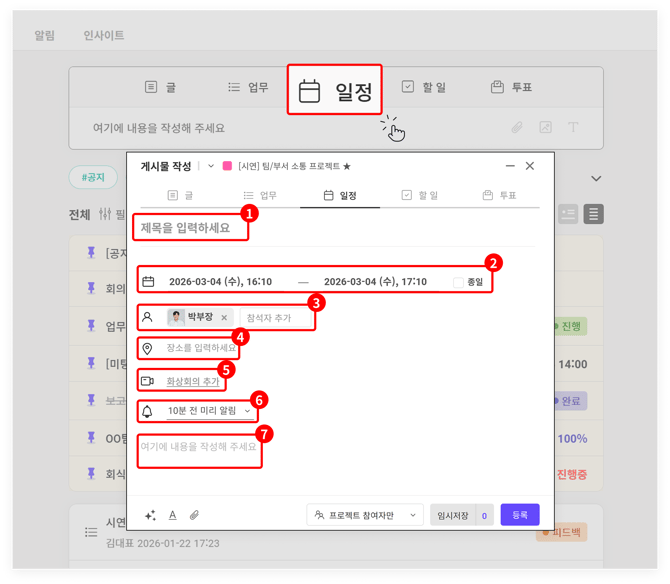Screen dimensions: 670x584
Task: Click the paperclip attachment icon in dialog footer
Action: [x=195, y=515]
